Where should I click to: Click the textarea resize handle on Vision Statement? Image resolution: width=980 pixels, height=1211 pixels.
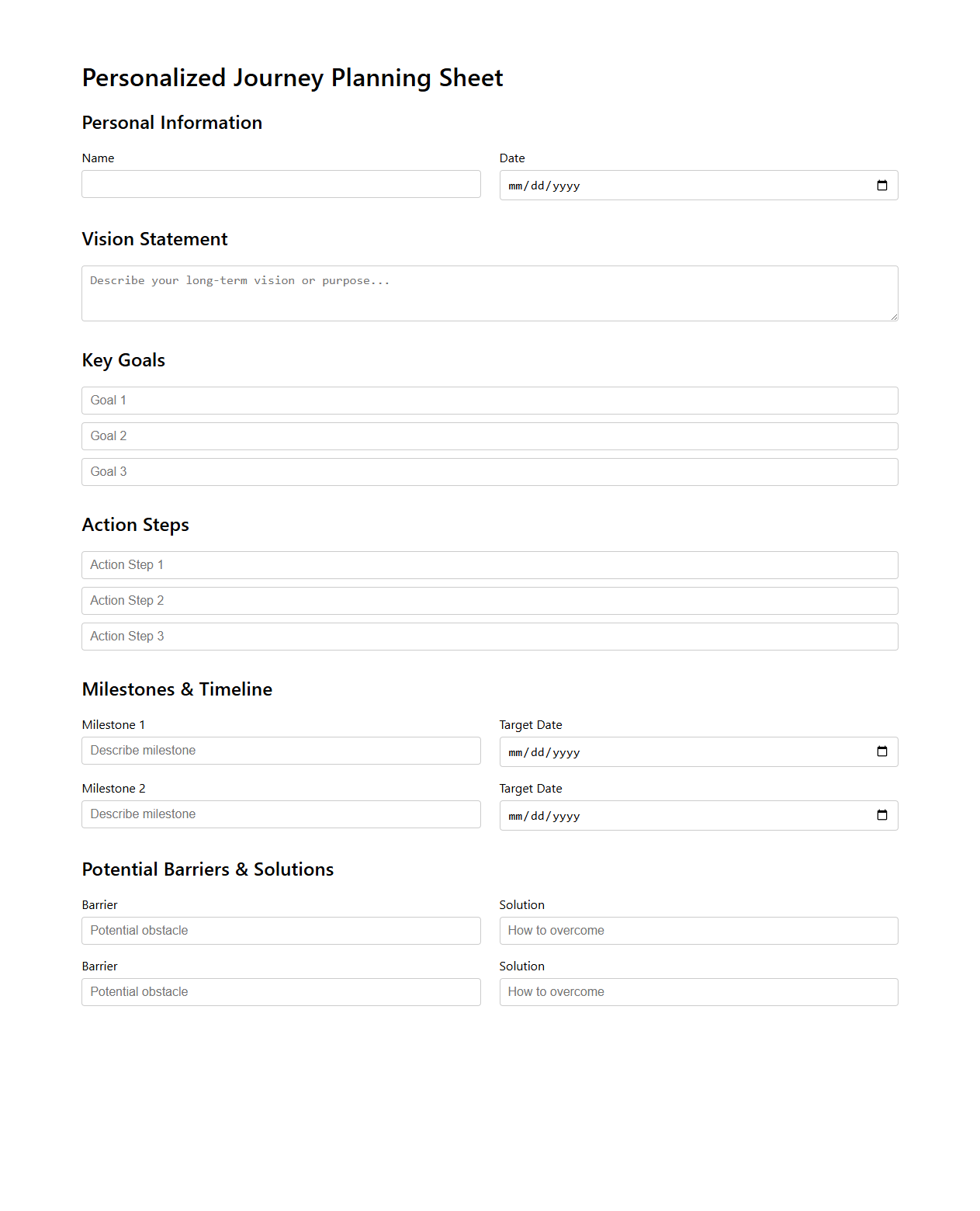click(x=894, y=317)
